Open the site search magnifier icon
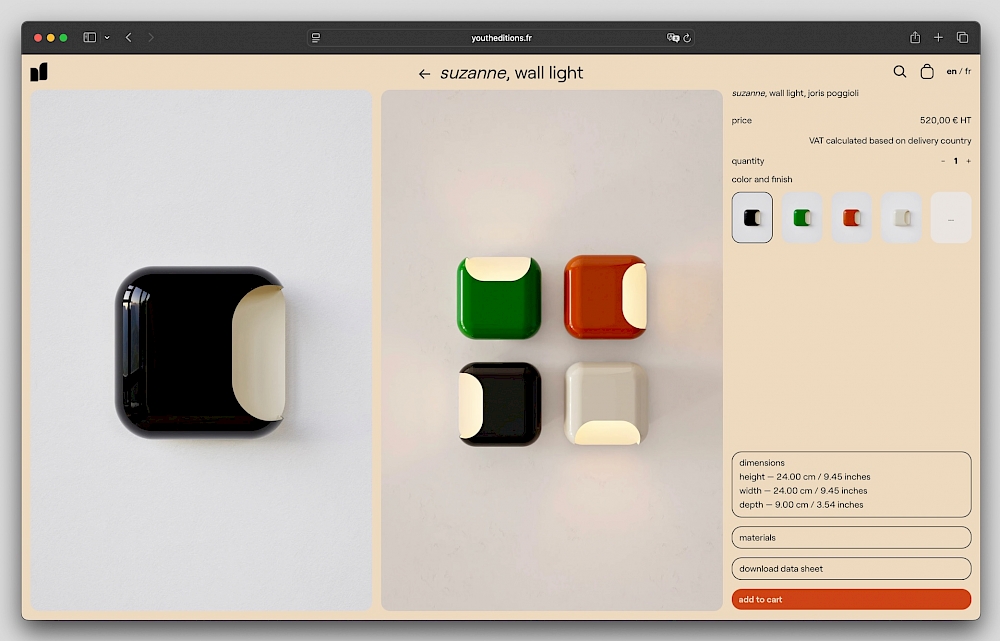This screenshot has height=641, width=1000. (x=900, y=72)
